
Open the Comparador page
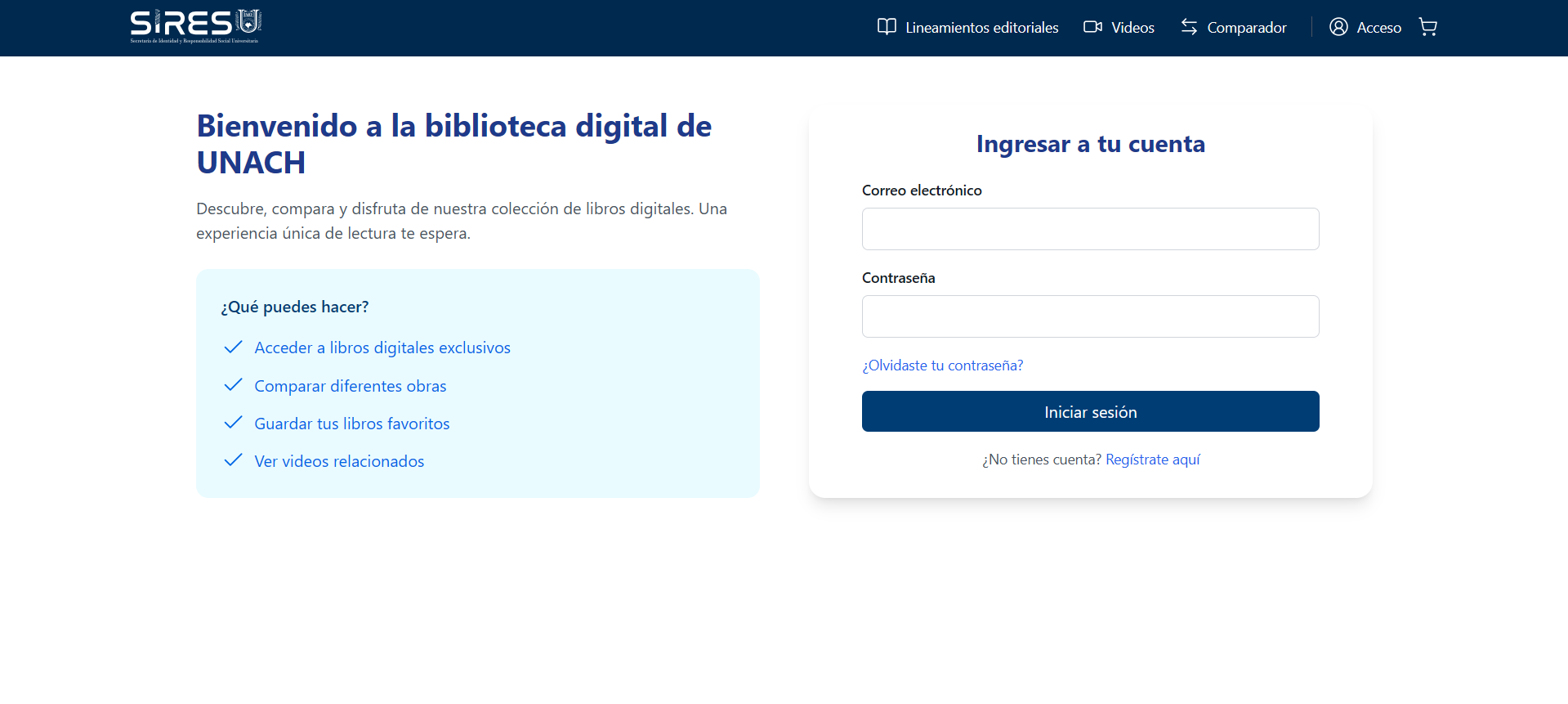(x=1233, y=27)
